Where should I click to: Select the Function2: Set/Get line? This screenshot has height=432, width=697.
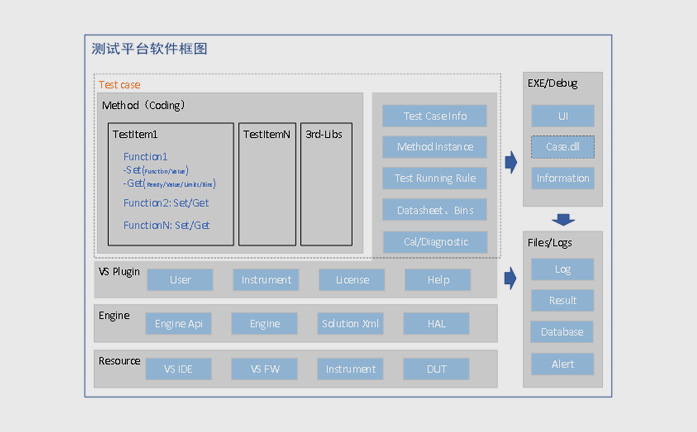pos(166,203)
